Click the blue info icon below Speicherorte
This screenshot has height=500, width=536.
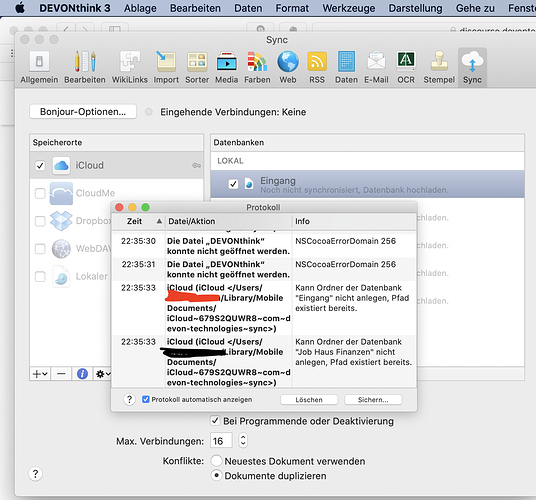pyautogui.click(x=82, y=374)
